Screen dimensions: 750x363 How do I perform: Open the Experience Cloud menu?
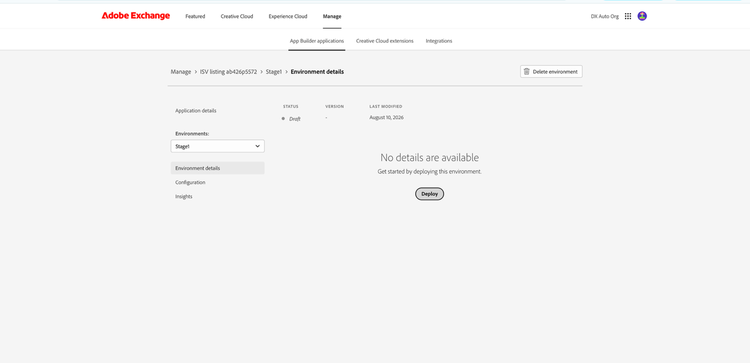[288, 16]
